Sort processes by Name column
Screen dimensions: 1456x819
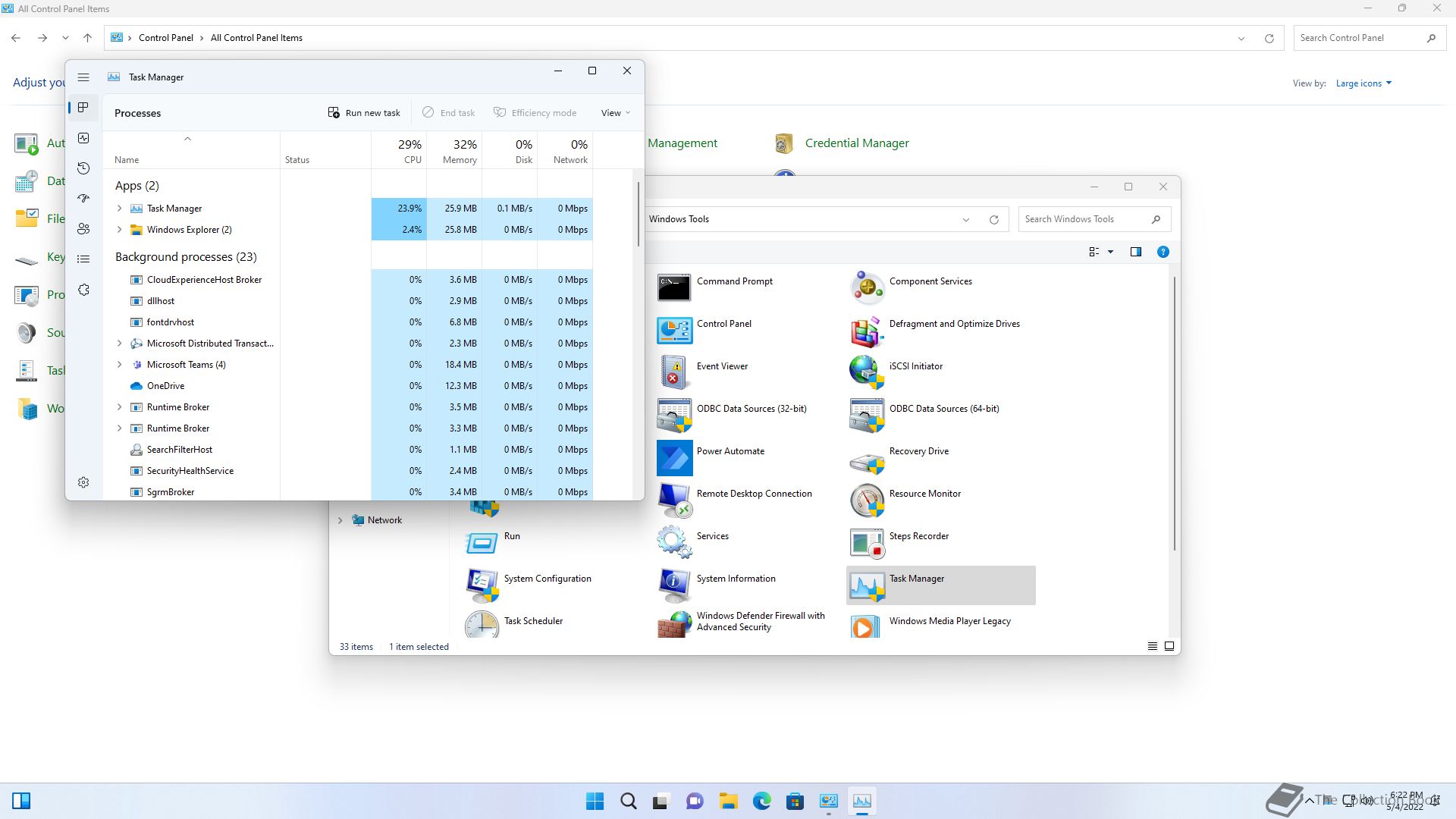click(192, 150)
